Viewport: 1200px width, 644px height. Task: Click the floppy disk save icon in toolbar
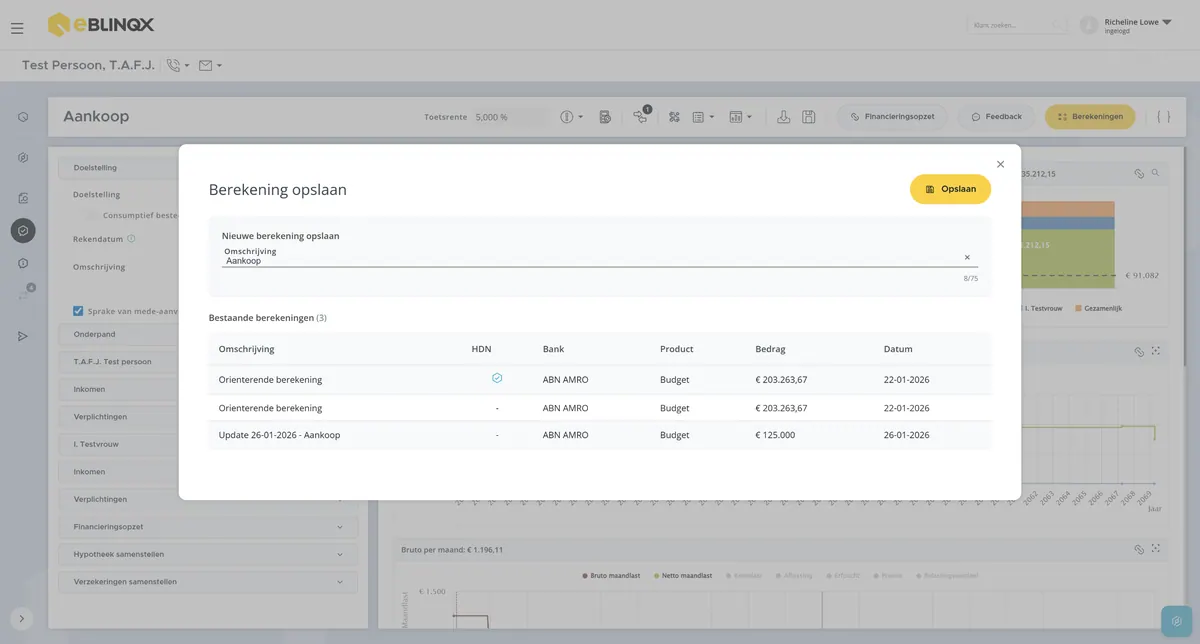(809, 117)
